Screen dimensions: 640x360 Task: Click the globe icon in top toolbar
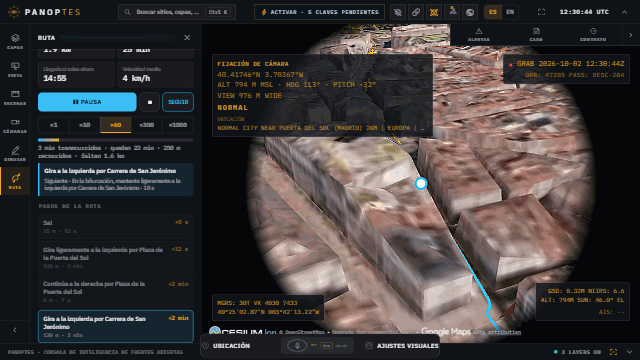pos(470,12)
